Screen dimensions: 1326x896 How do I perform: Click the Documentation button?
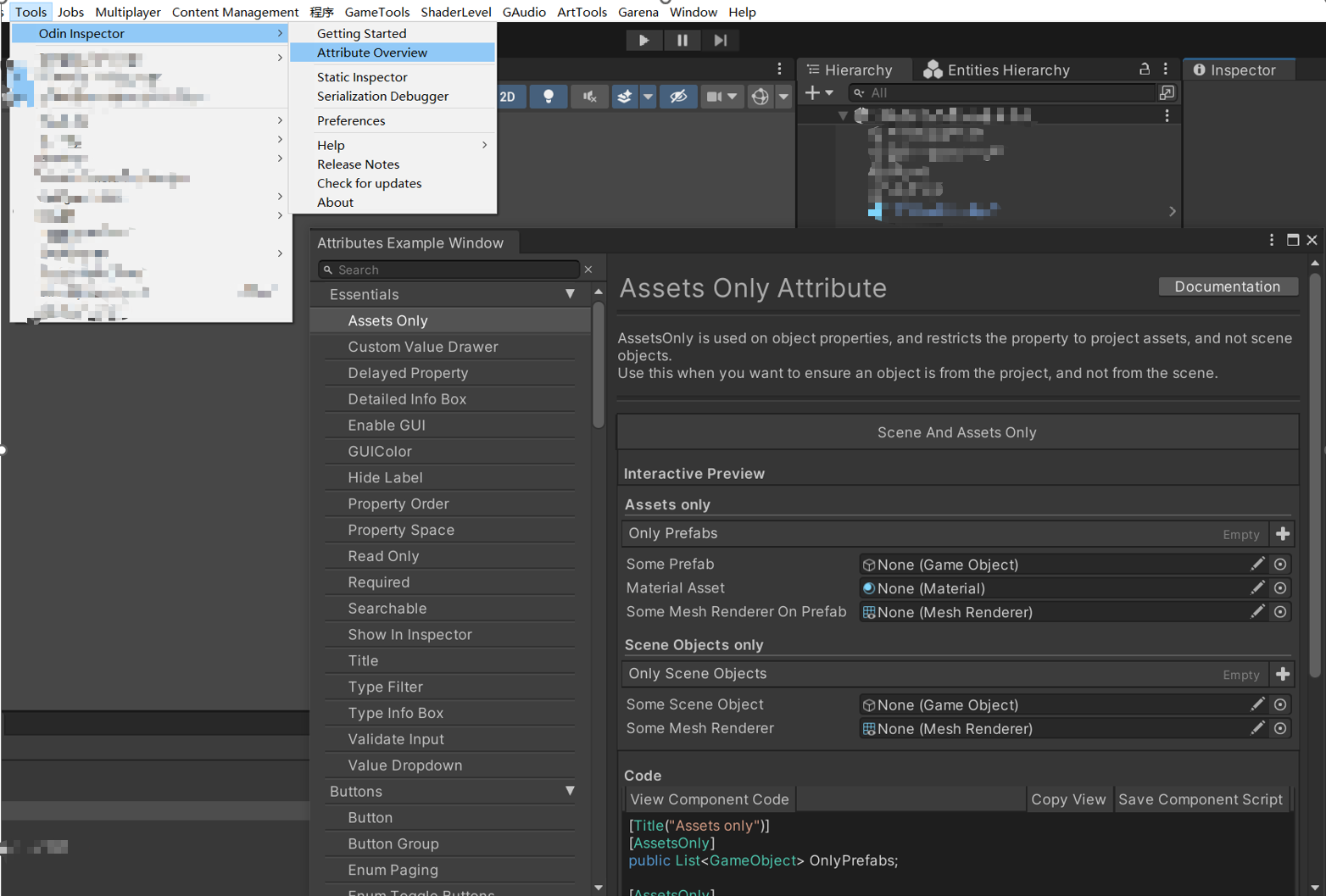coord(1227,287)
